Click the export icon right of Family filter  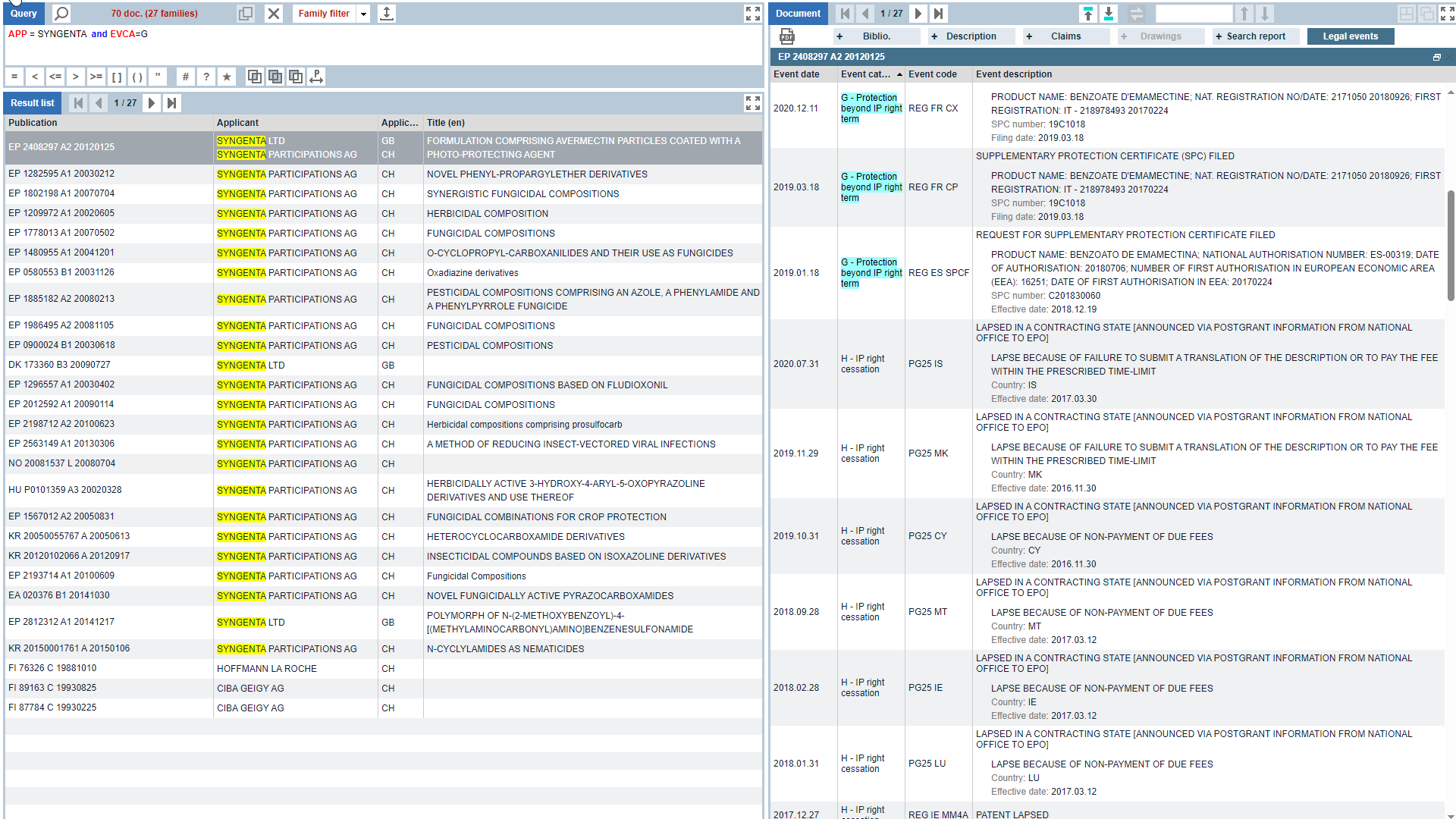(x=386, y=13)
